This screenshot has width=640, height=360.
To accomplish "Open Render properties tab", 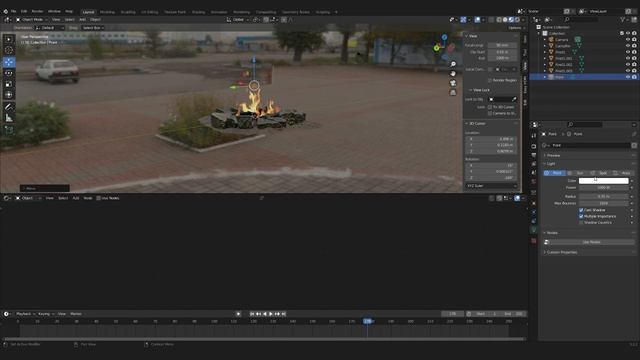I will 534,146.
